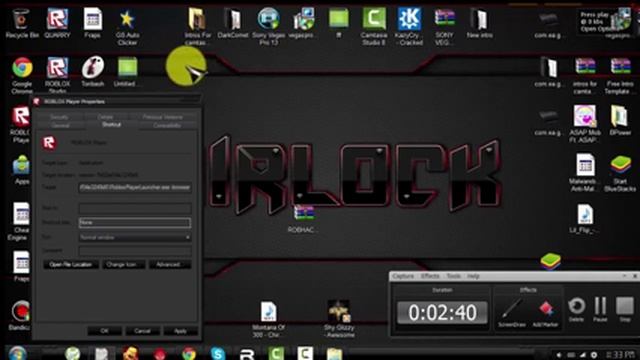Select the GS Auto Clicker star icon
The height and width of the screenshot is (360, 640).
(127, 26)
